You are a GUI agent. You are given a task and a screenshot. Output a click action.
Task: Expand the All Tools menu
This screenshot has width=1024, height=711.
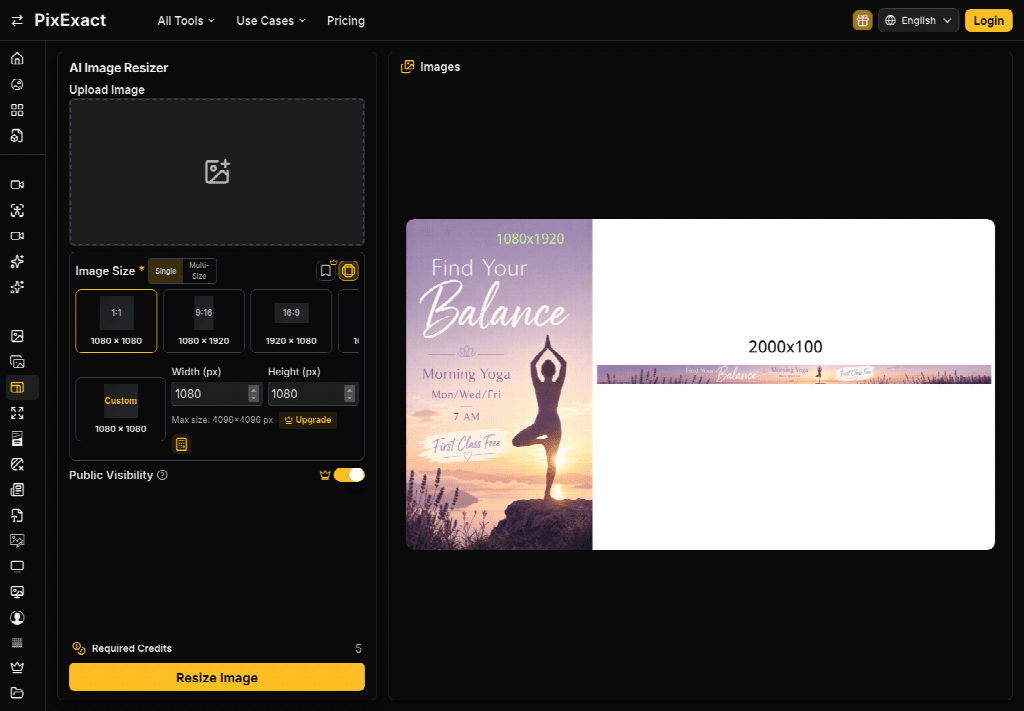tap(186, 21)
